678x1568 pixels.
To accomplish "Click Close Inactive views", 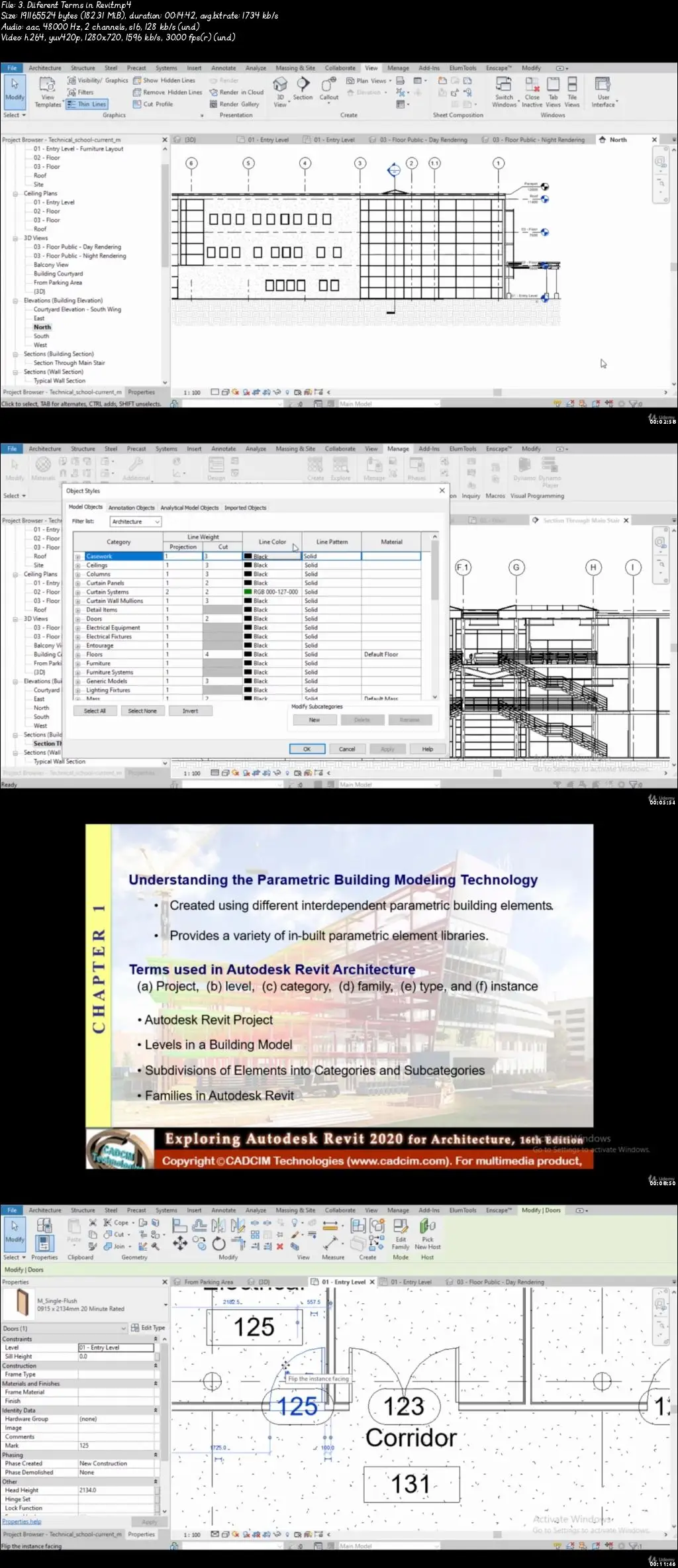I will coord(532,92).
